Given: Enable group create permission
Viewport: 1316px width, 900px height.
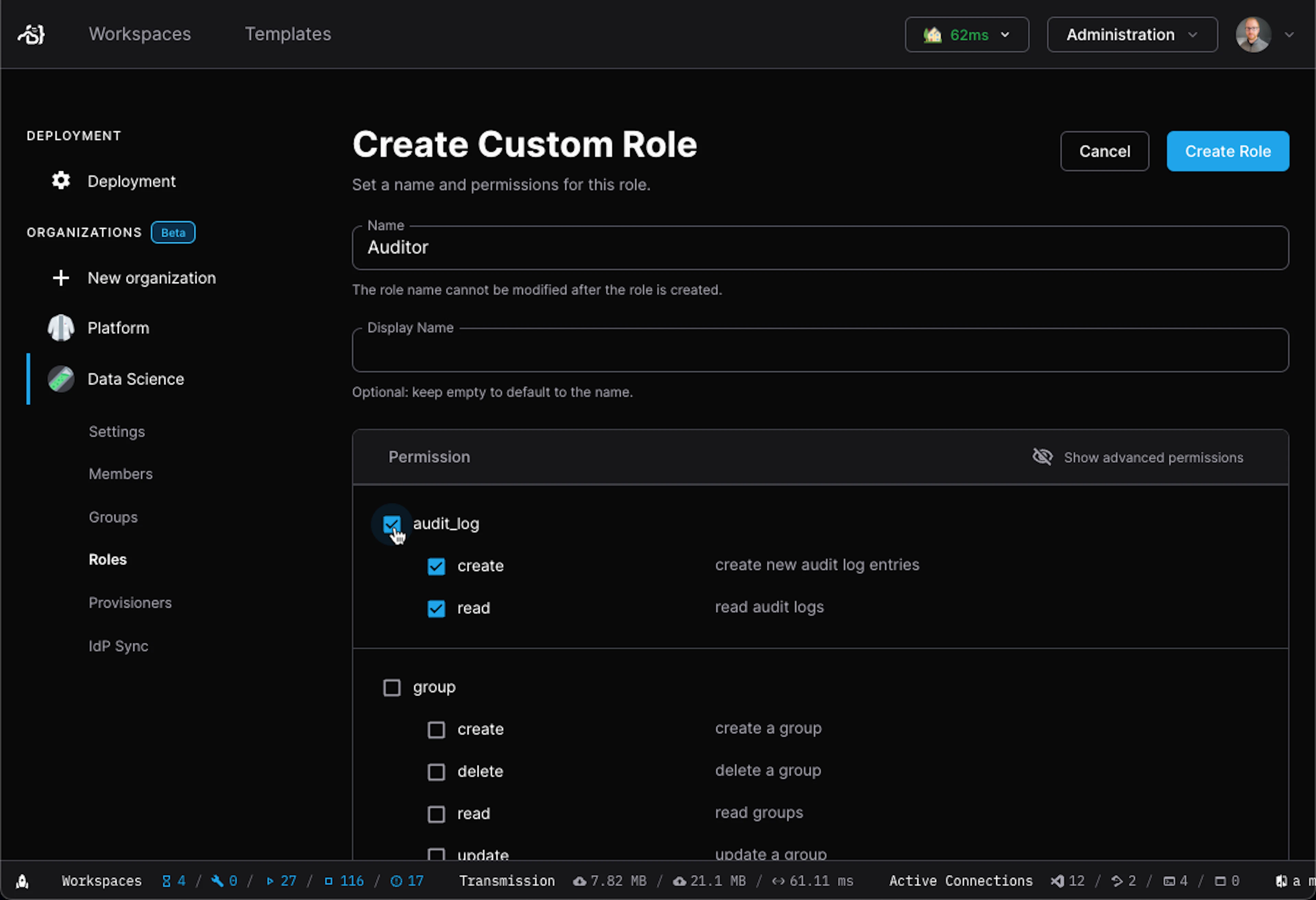Looking at the screenshot, I should tap(436, 730).
